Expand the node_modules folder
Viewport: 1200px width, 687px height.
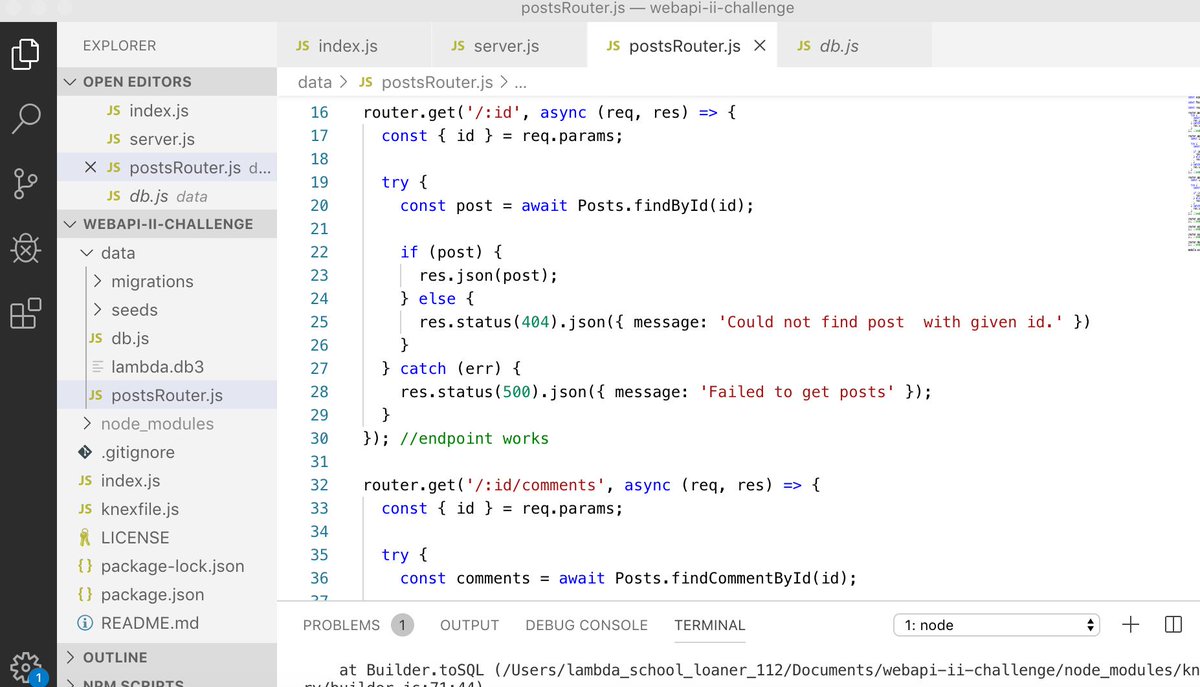[87, 423]
